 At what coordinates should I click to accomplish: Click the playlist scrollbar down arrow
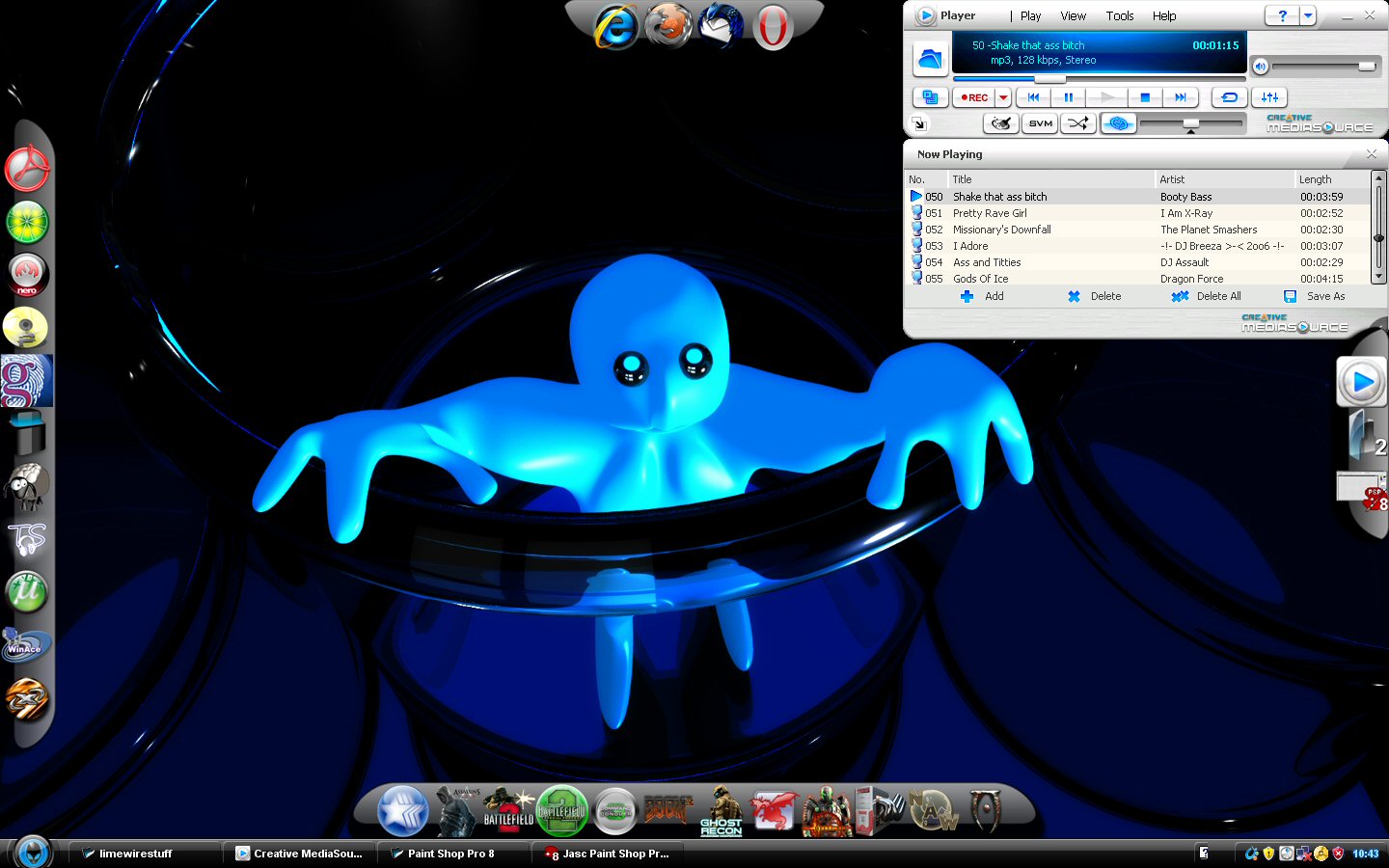[x=1378, y=277]
